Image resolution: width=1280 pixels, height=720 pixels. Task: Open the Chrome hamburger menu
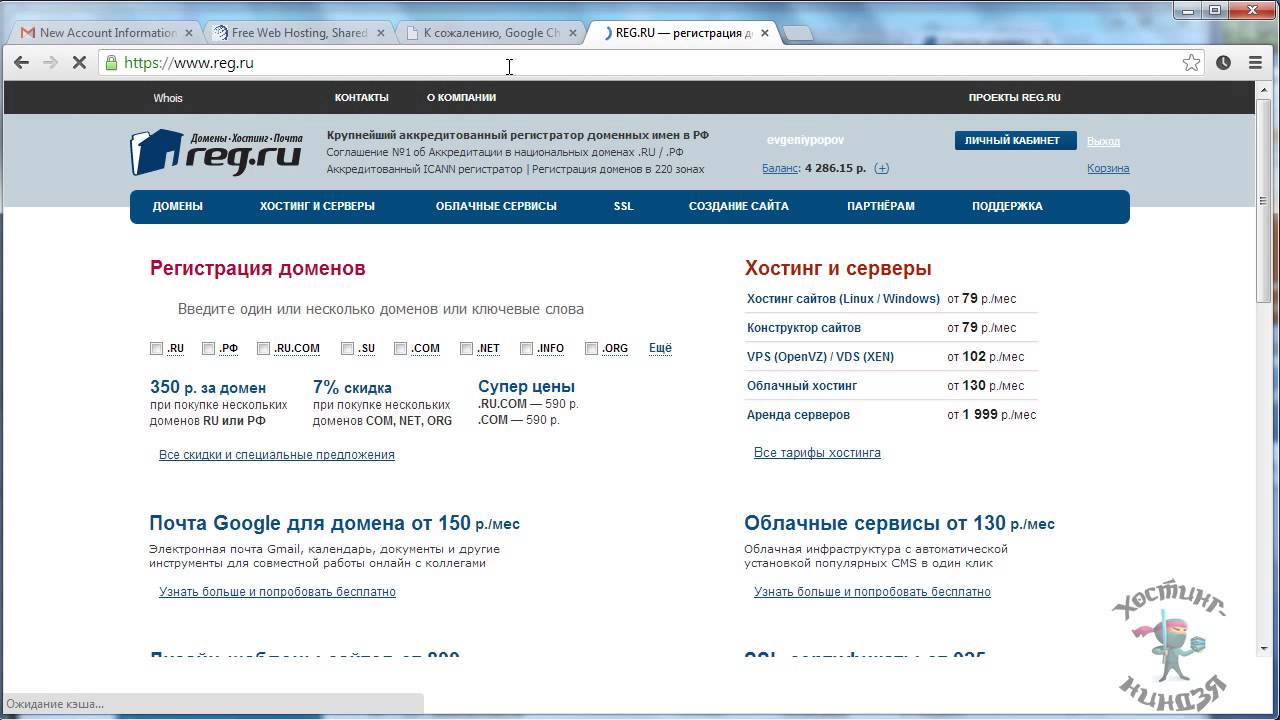coord(1256,62)
